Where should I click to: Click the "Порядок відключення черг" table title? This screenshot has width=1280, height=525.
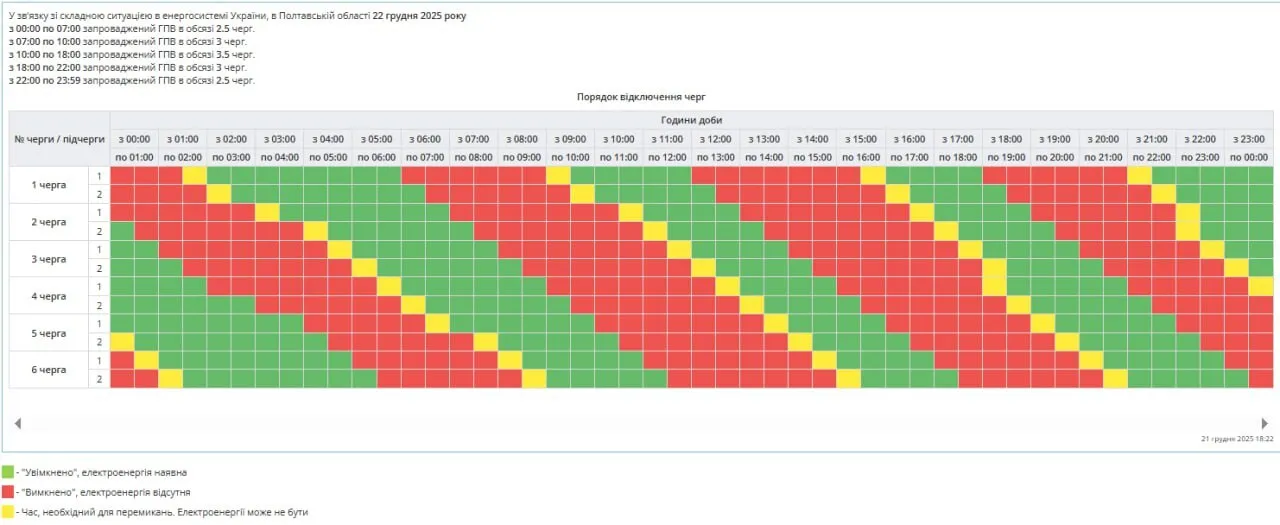(641, 97)
